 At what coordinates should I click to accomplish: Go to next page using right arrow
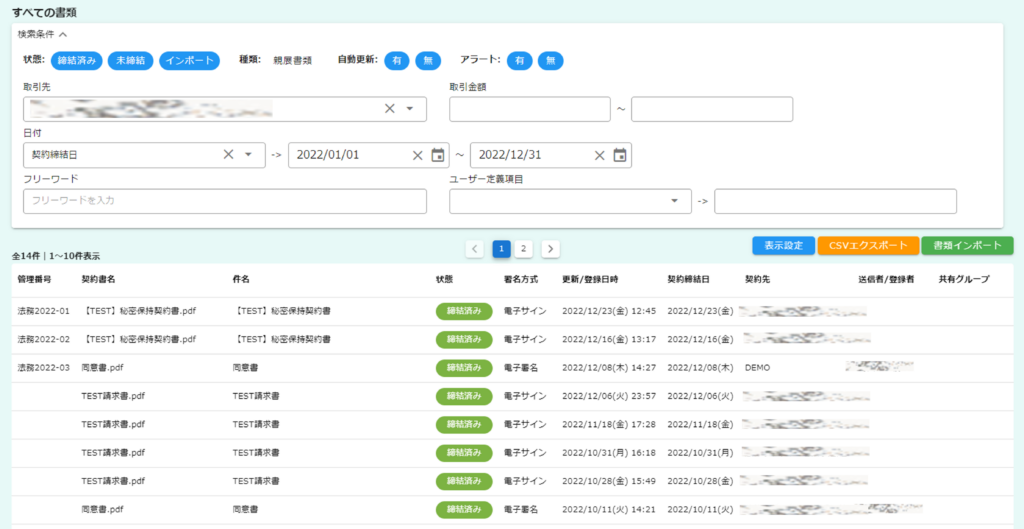click(x=550, y=248)
